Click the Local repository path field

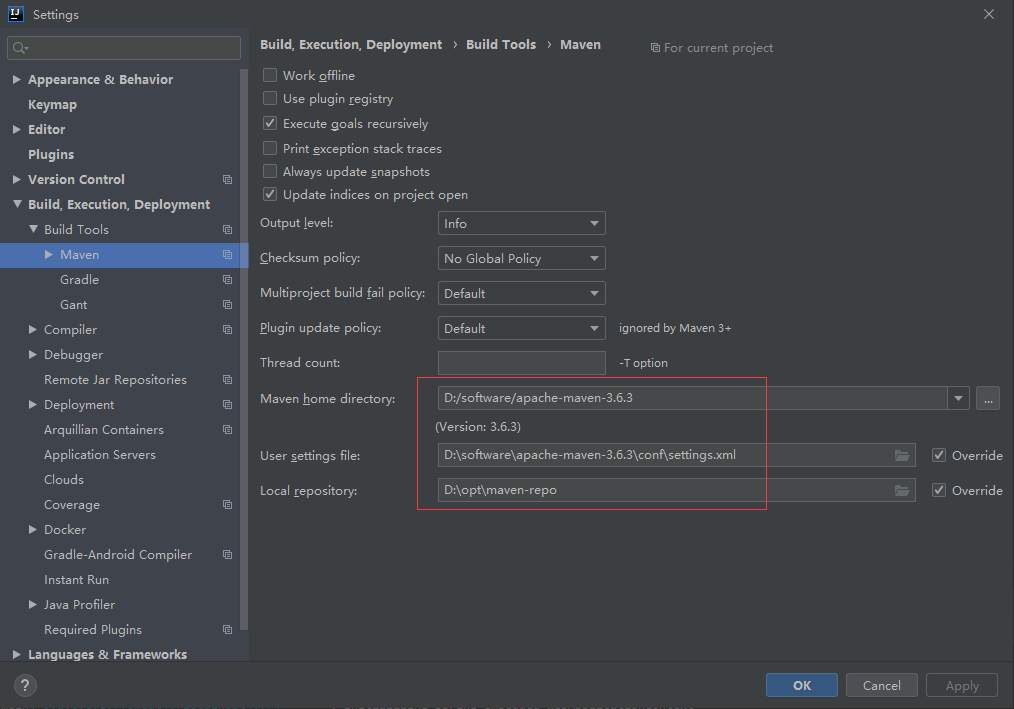click(676, 490)
